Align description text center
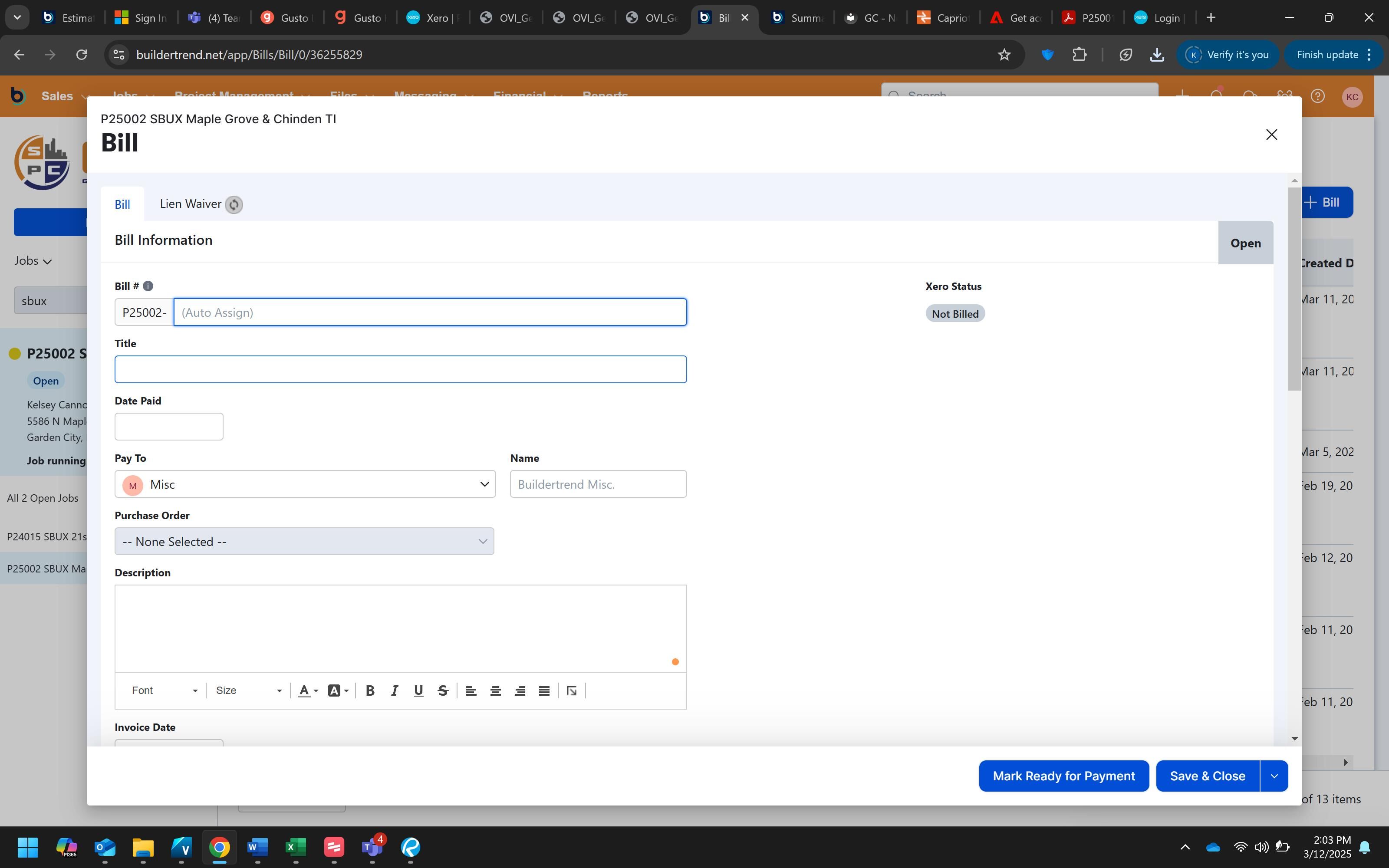 click(x=495, y=690)
